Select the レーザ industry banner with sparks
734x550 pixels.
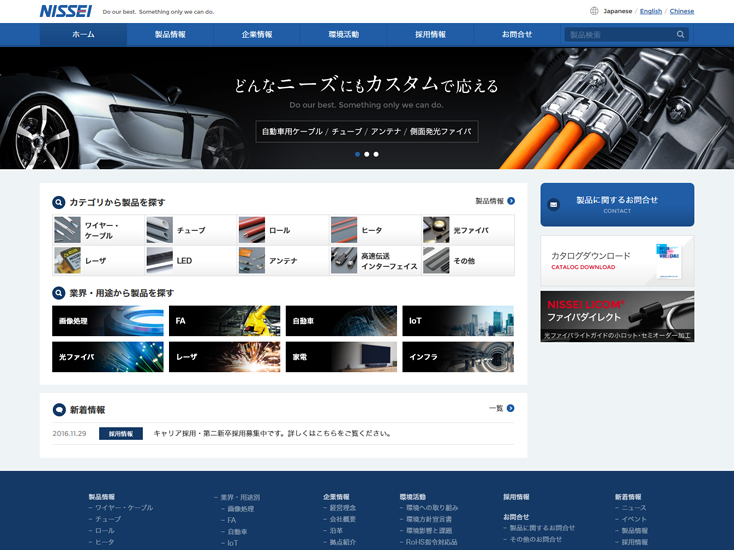coord(224,357)
